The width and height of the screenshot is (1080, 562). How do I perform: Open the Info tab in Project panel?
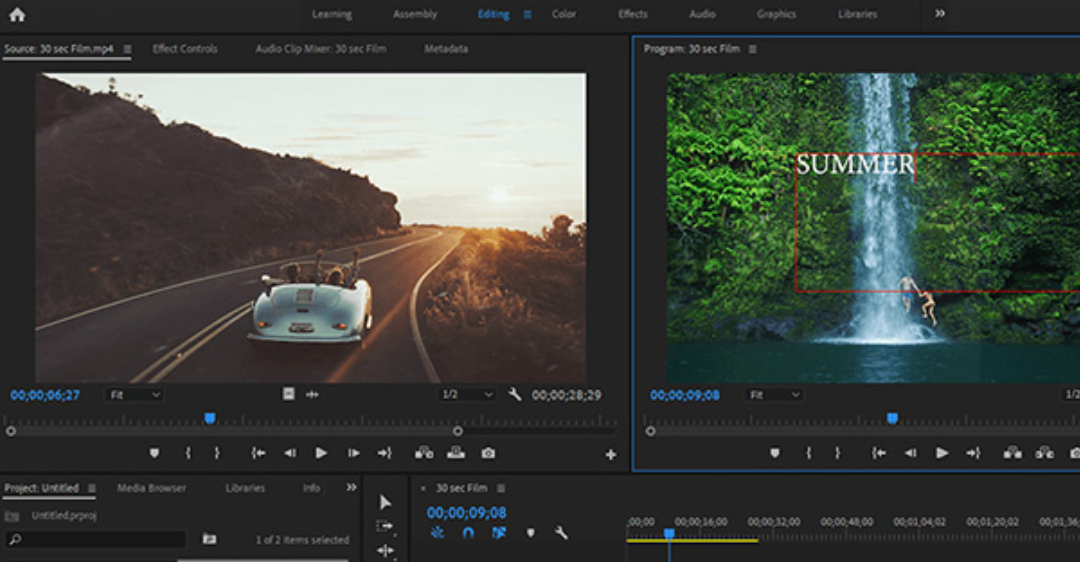click(x=311, y=488)
